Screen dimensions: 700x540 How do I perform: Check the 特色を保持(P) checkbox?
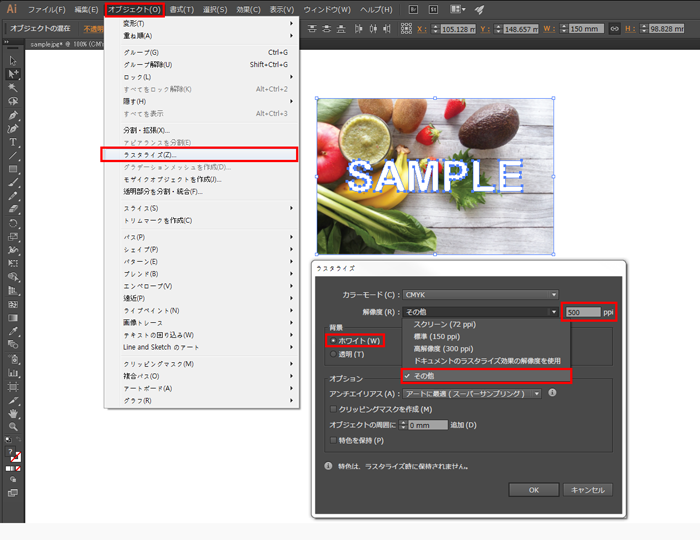pyautogui.click(x=333, y=440)
